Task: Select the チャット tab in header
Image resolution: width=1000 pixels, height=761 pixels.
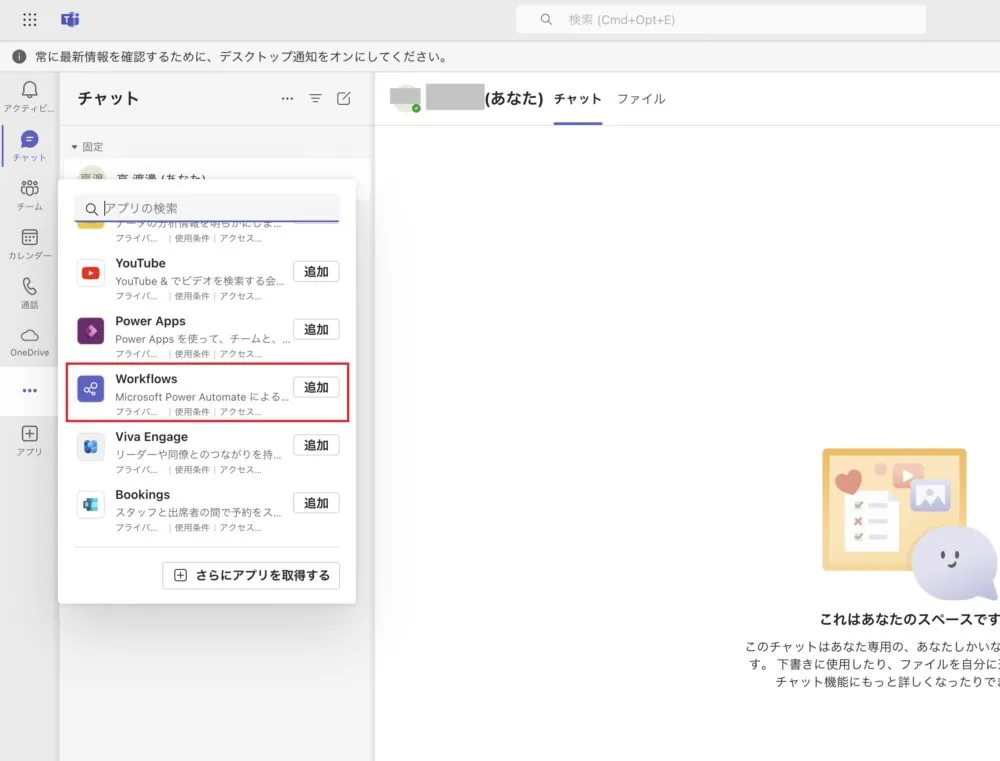Action: (x=577, y=99)
